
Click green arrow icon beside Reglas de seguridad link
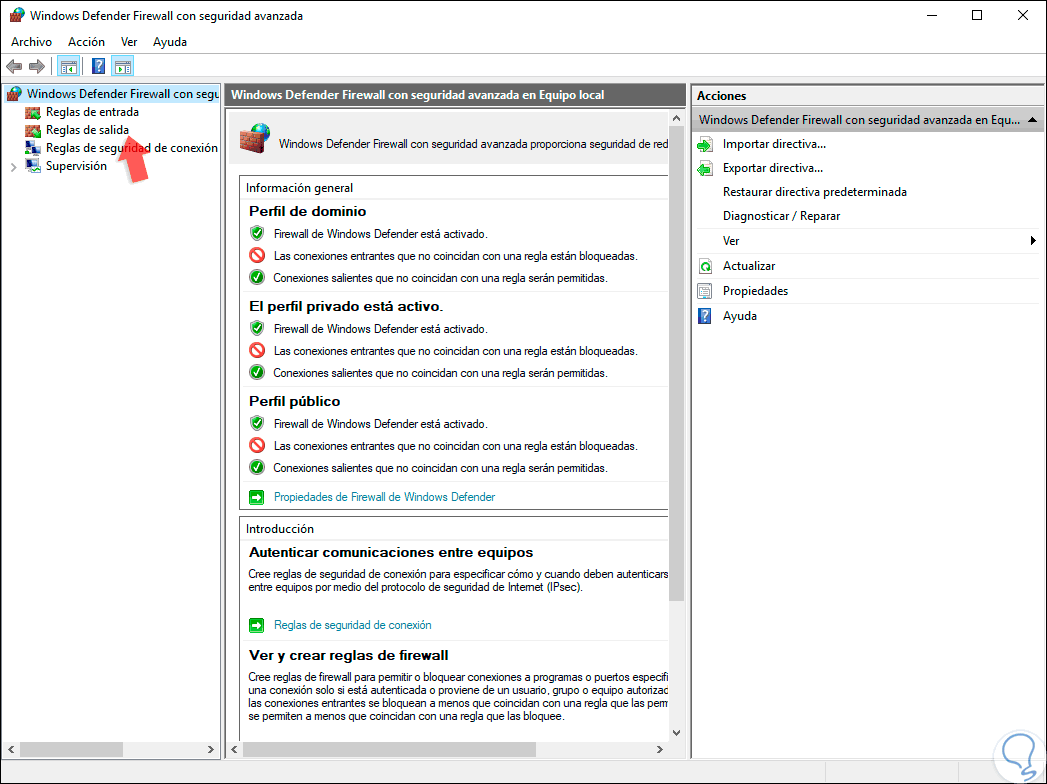click(256, 625)
